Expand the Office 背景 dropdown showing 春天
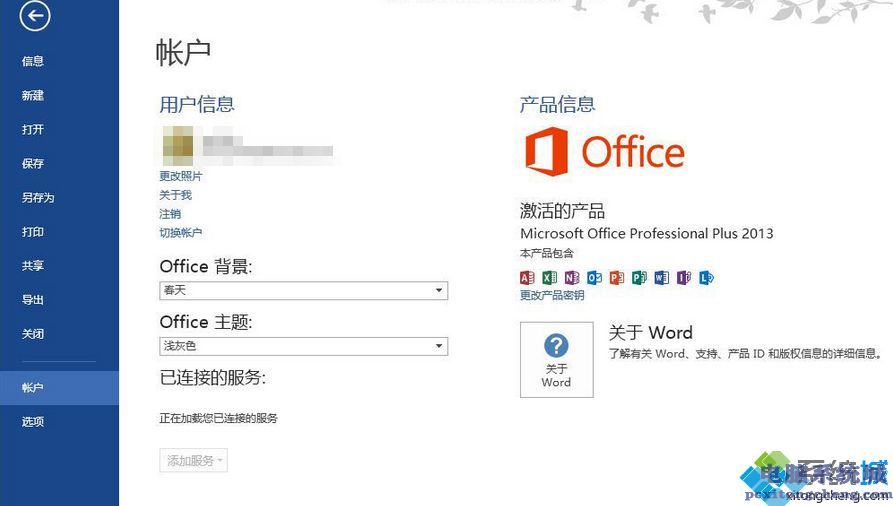 point(304,291)
